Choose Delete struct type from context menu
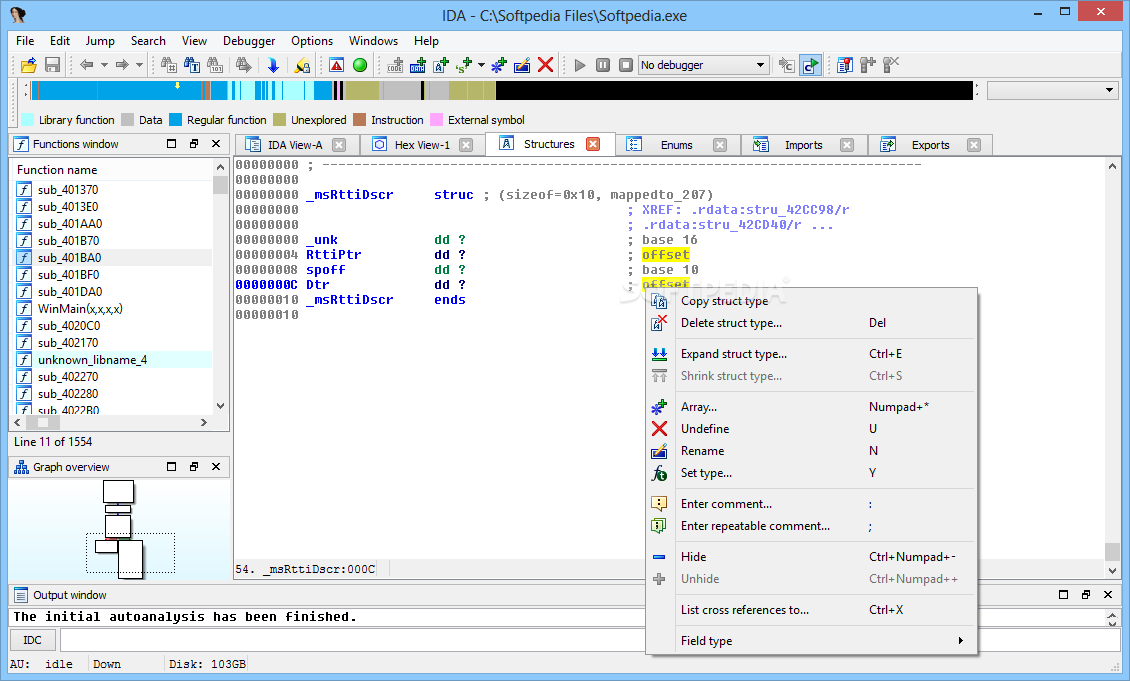This screenshot has width=1130, height=681. click(x=811, y=323)
